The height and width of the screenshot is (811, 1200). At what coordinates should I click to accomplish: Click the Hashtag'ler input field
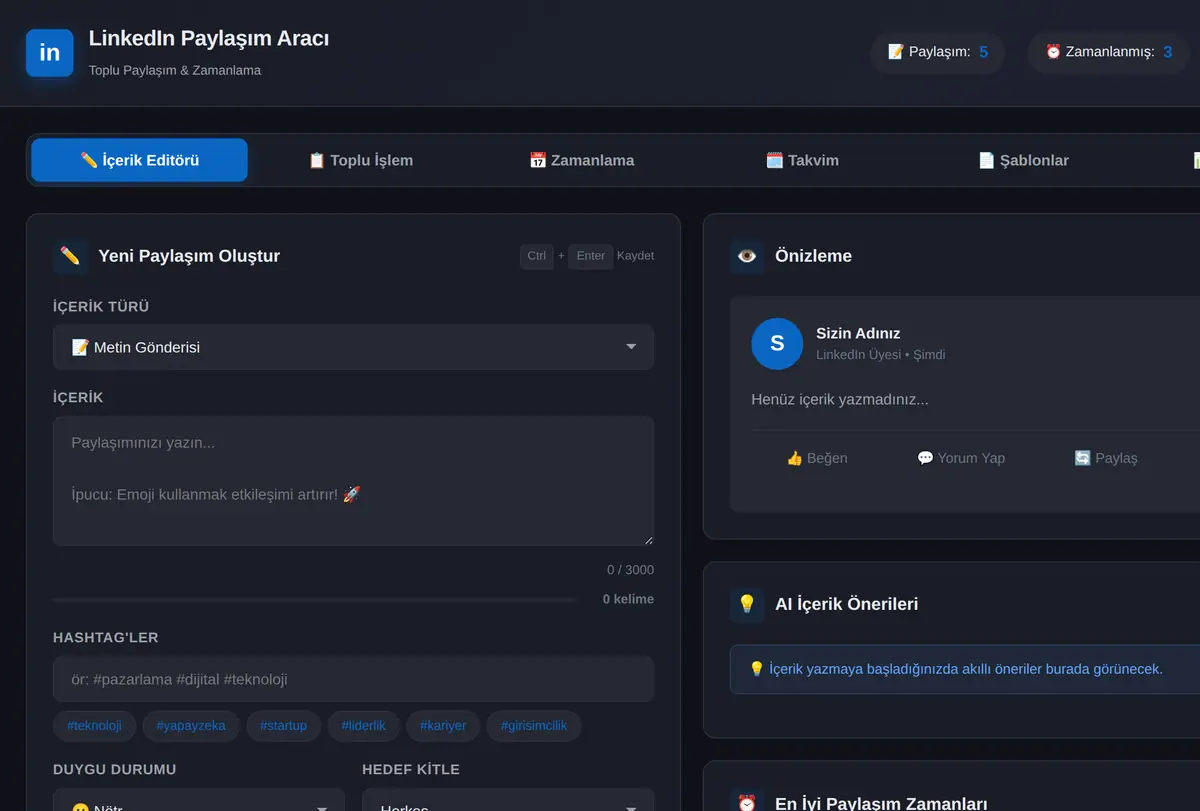tap(353, 679)
